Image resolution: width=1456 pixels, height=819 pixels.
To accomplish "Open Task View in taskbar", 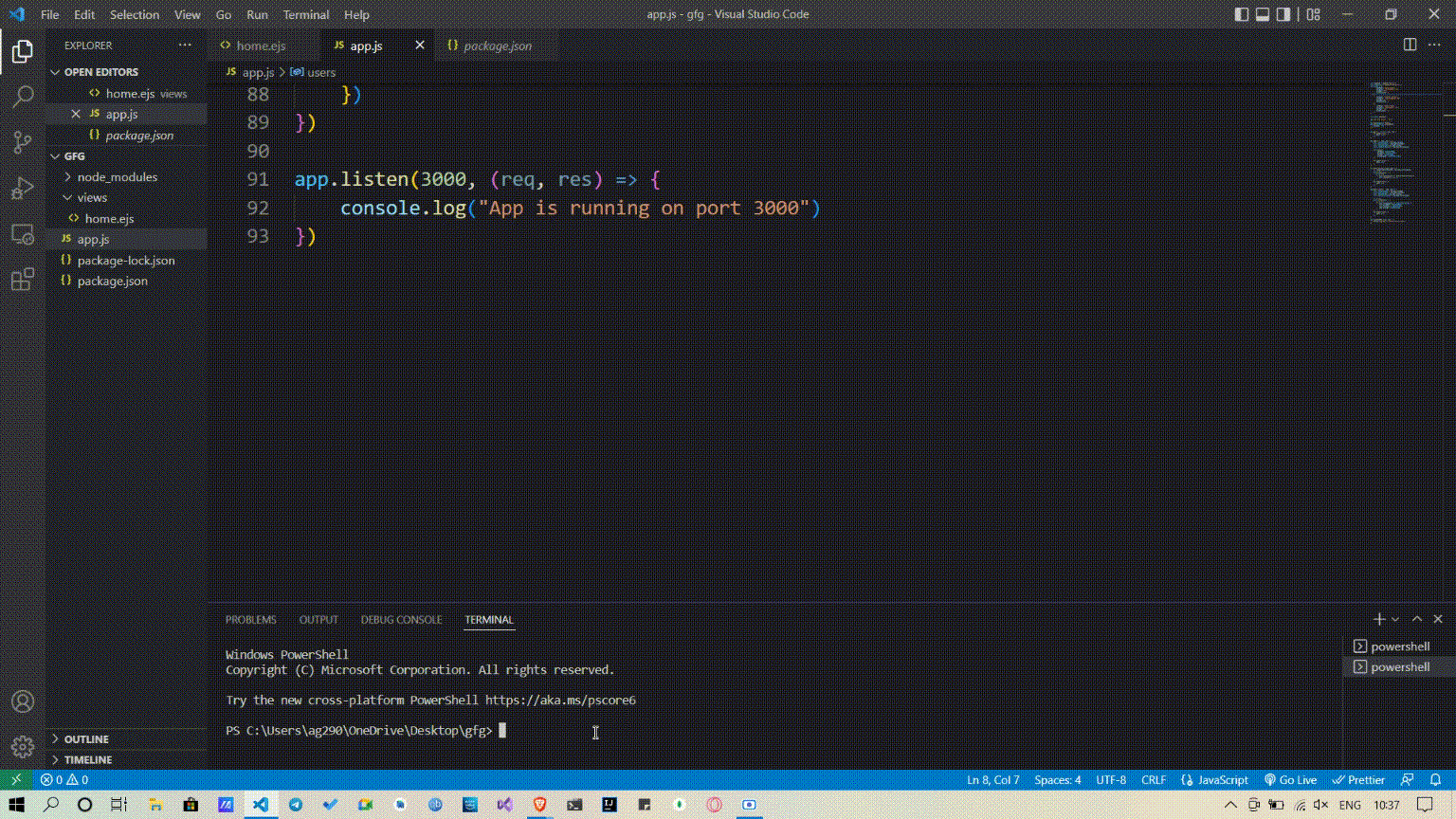I will click(119, 804).
